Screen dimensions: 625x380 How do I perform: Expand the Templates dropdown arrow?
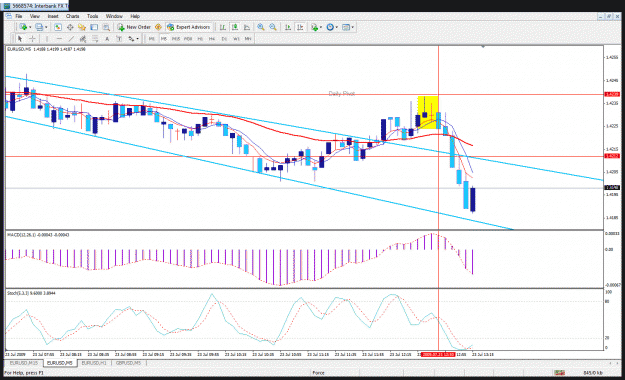pos(352,27)
